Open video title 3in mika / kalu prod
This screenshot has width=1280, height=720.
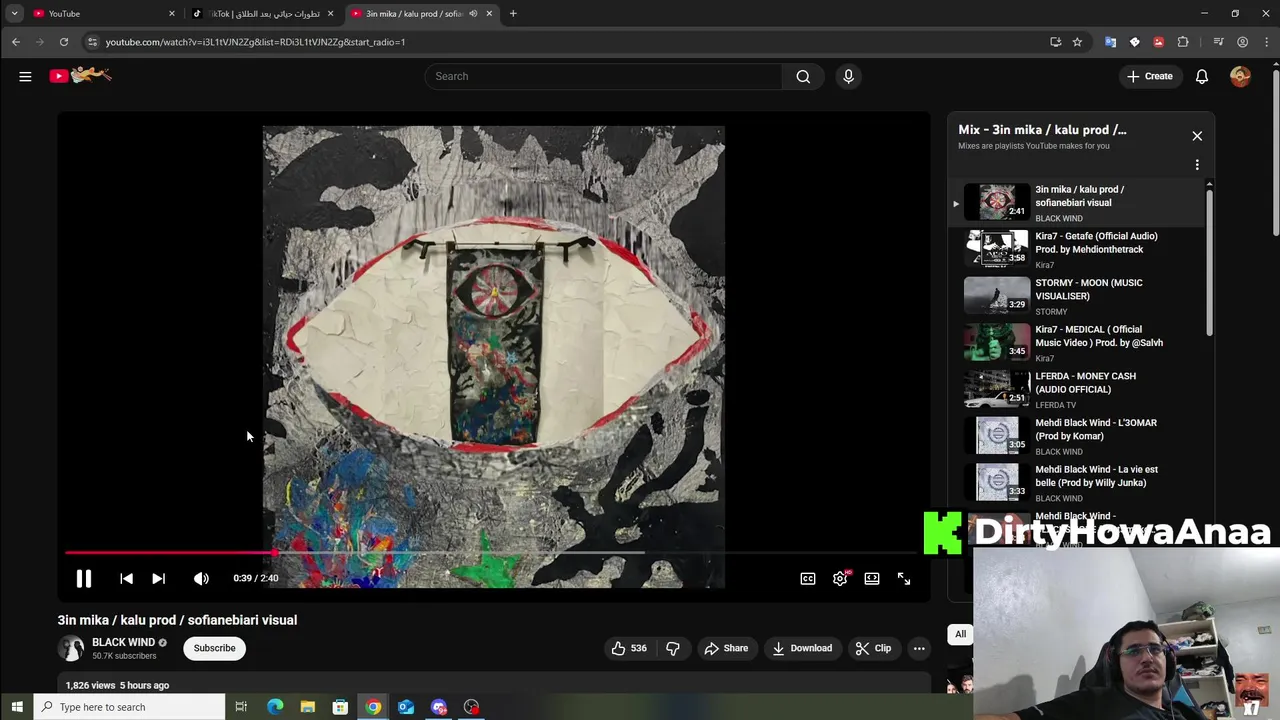[x=177, y=620]
